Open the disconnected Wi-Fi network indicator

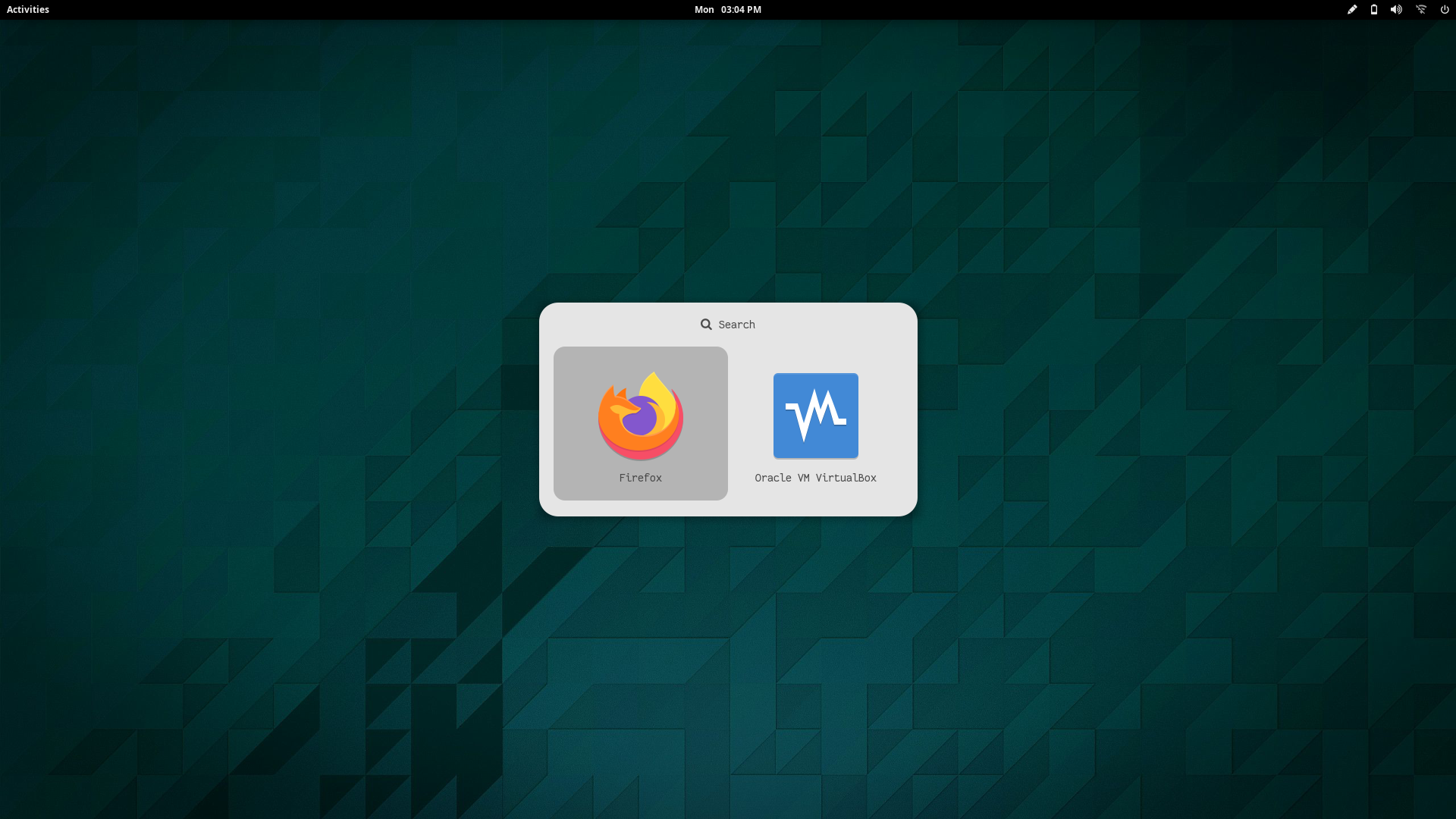tap(1421, 10)
